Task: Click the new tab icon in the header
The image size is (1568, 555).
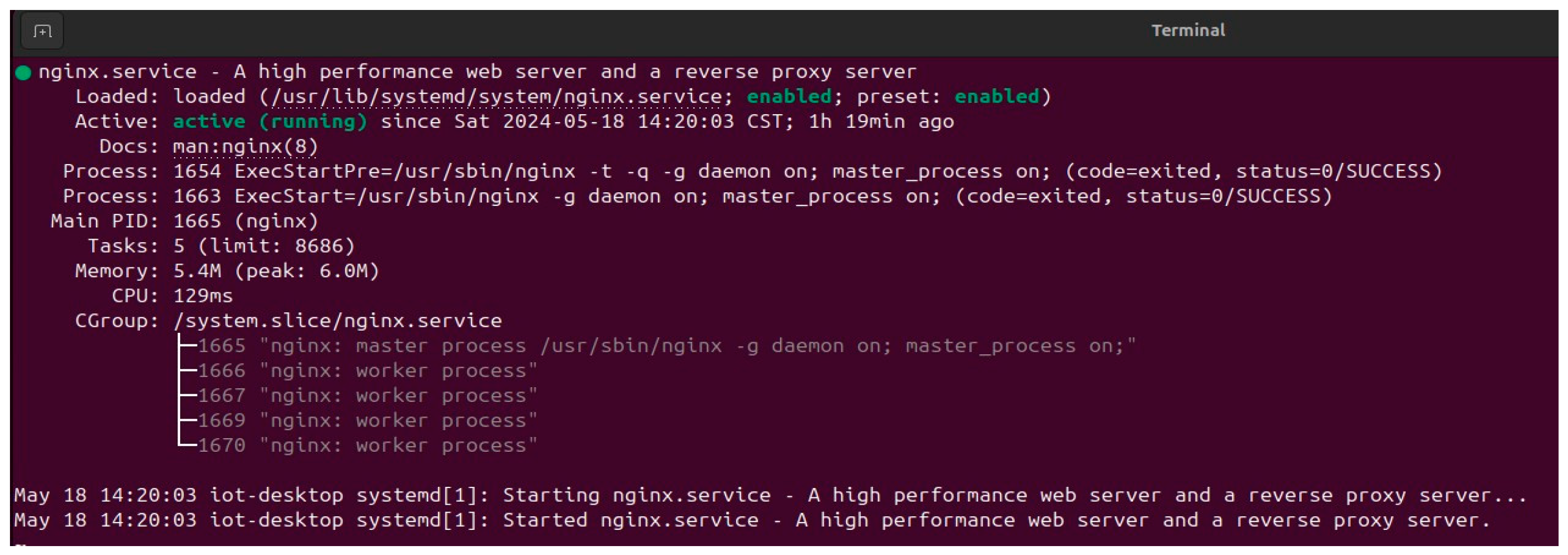Action: 42,30
